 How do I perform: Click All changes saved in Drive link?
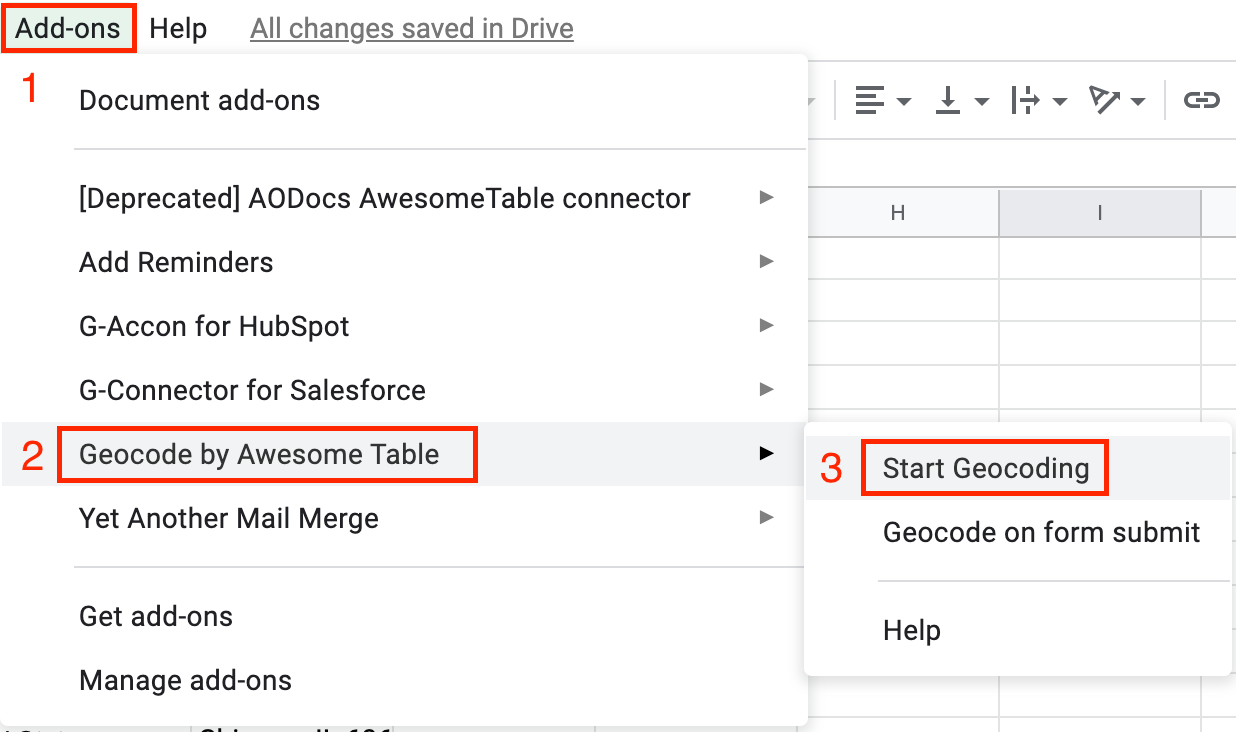pos(412,28)
